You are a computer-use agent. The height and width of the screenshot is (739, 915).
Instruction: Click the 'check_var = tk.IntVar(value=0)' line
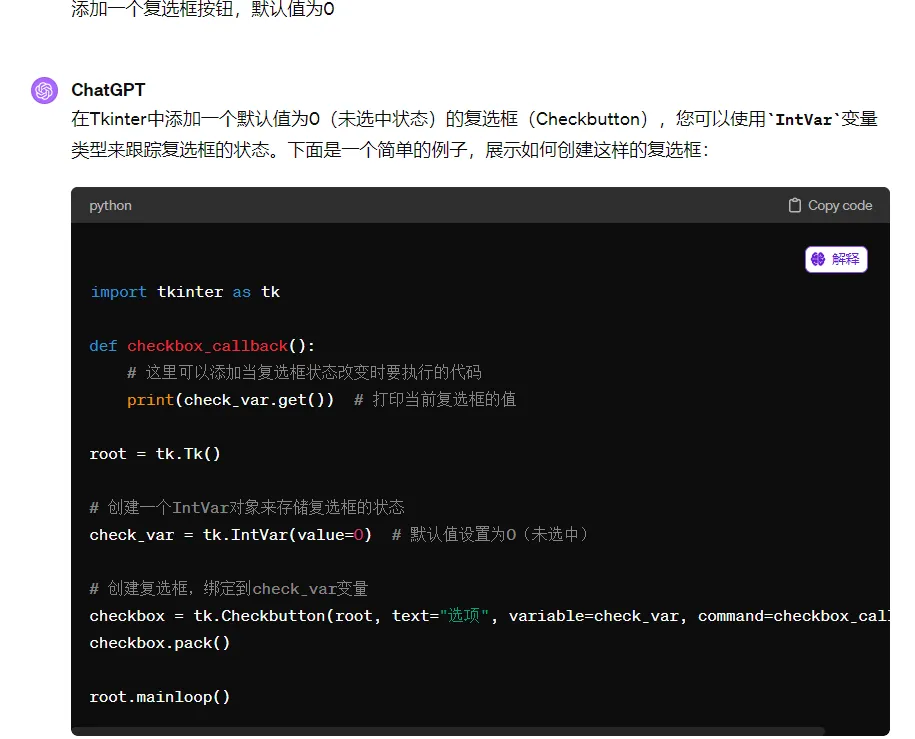(x=231, y=535)
